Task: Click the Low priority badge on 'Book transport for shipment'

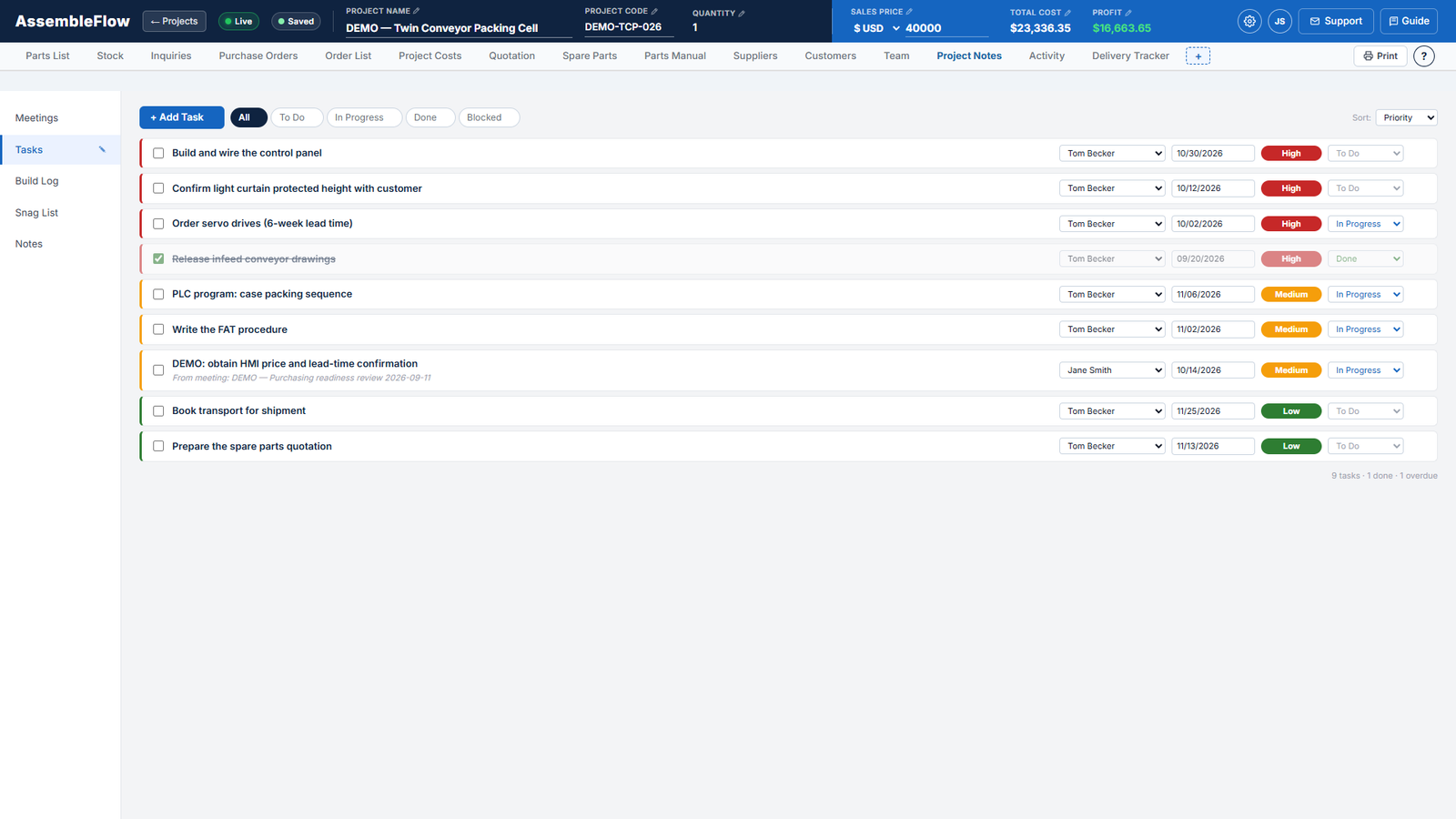Action: pos(1290,411)
